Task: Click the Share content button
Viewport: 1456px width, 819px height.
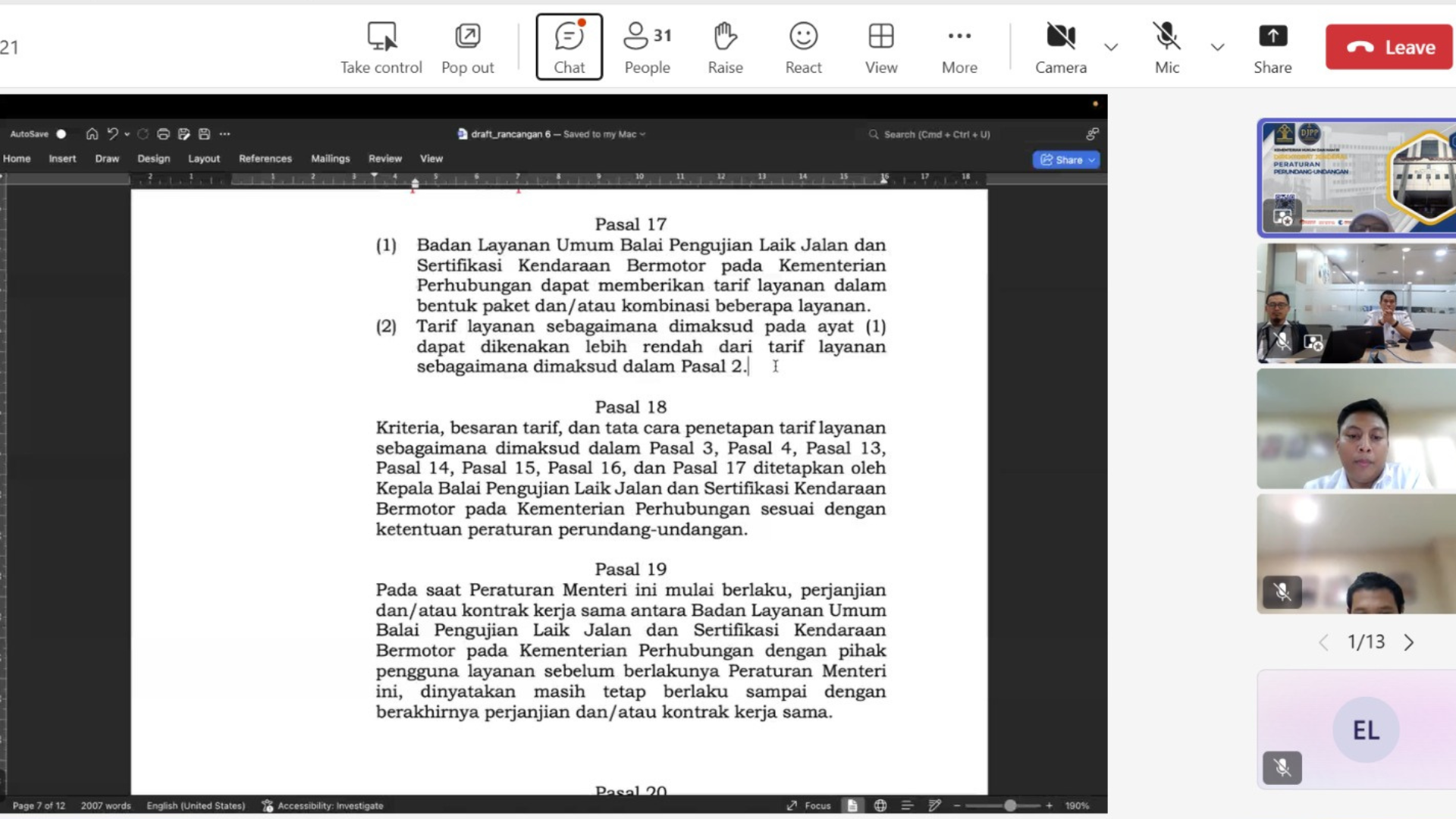Action: click(x=1272, y=48)
